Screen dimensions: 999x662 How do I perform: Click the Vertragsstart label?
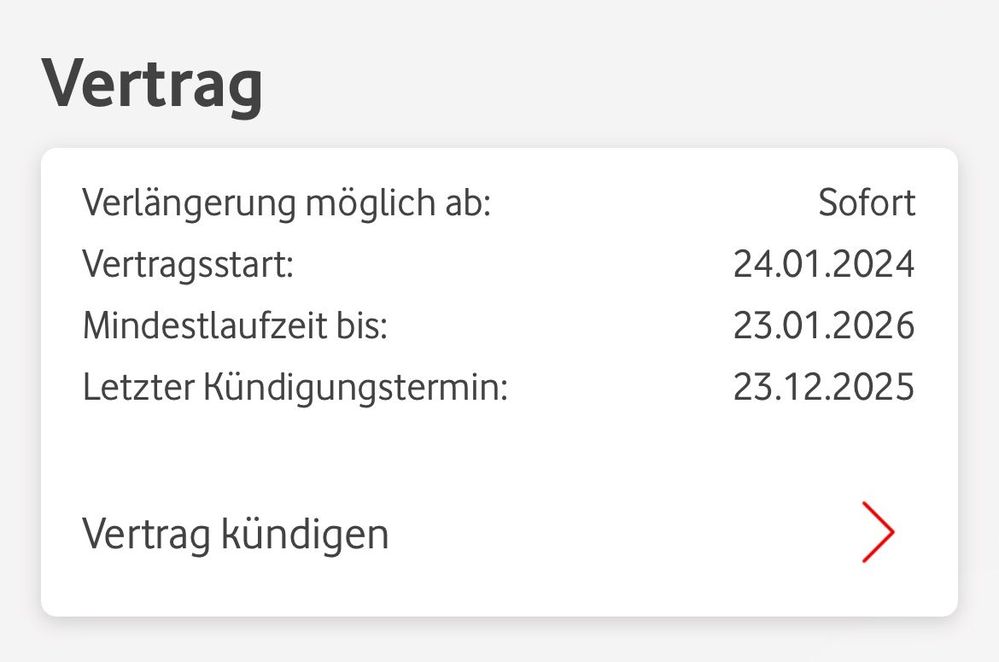click(188, 265)
